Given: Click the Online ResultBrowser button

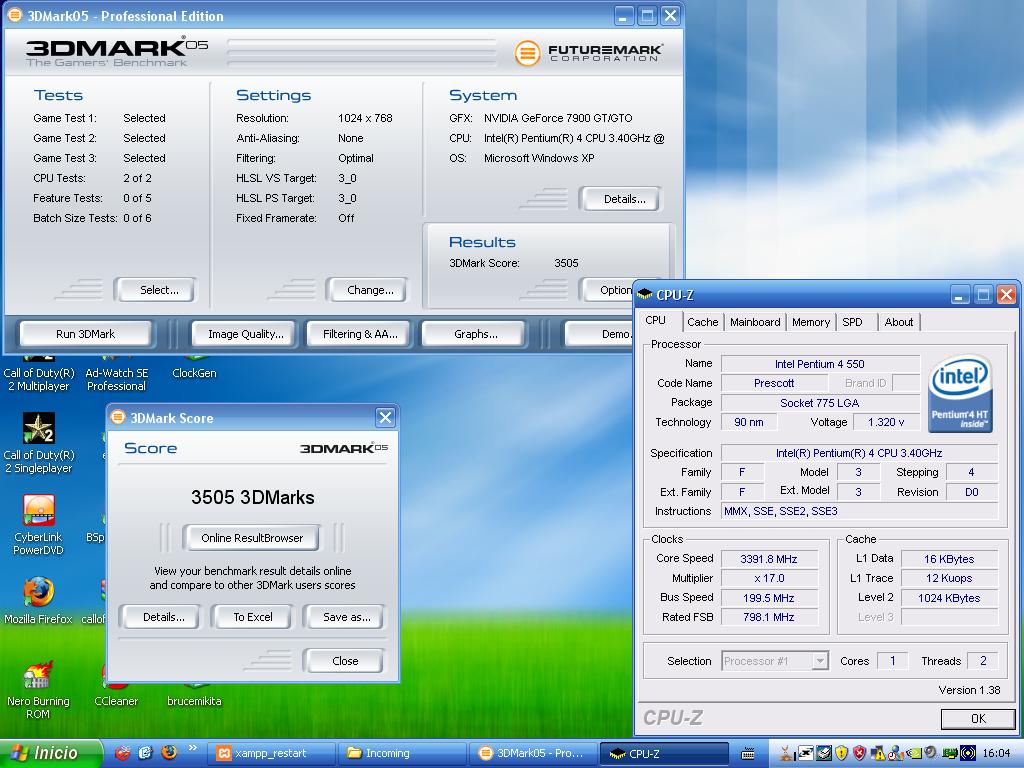Looking at the screenshot, I should point(252,538).
